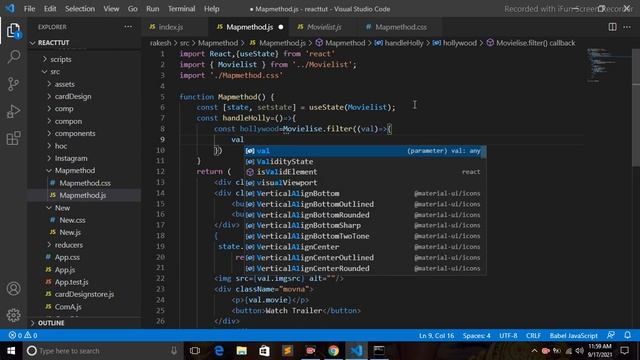Screen dimensions: 640x360
Task: Click the Babel JavaScript language mode
Action: pyautogui.click(x=573, y=336)
